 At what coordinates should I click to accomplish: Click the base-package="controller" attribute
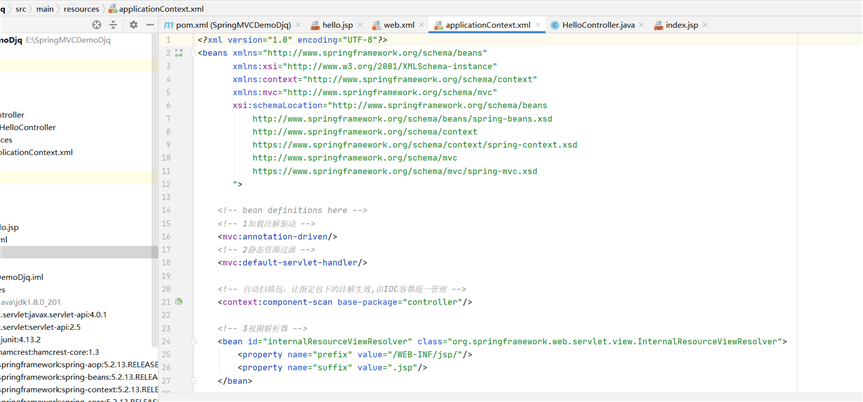pyautogui.click(x=400, y=302)
